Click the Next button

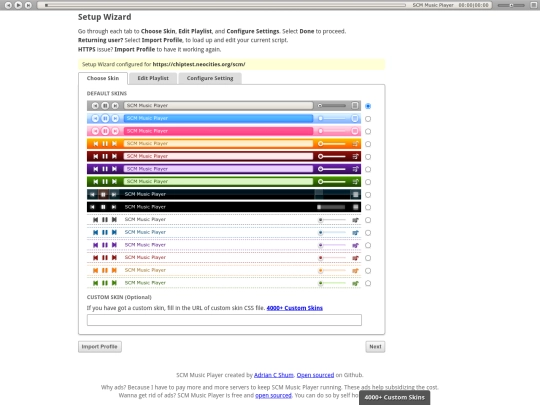[x=375, y=346]
